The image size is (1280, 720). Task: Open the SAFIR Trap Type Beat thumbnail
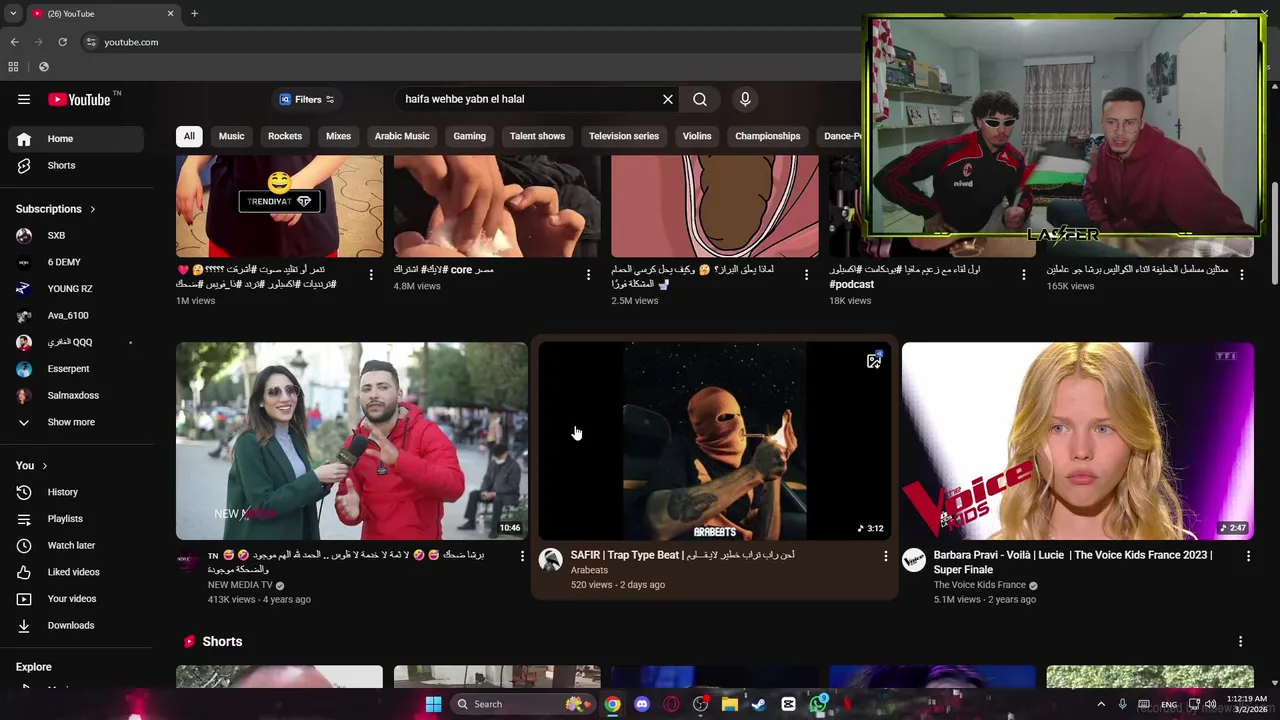tap(714, 441)
